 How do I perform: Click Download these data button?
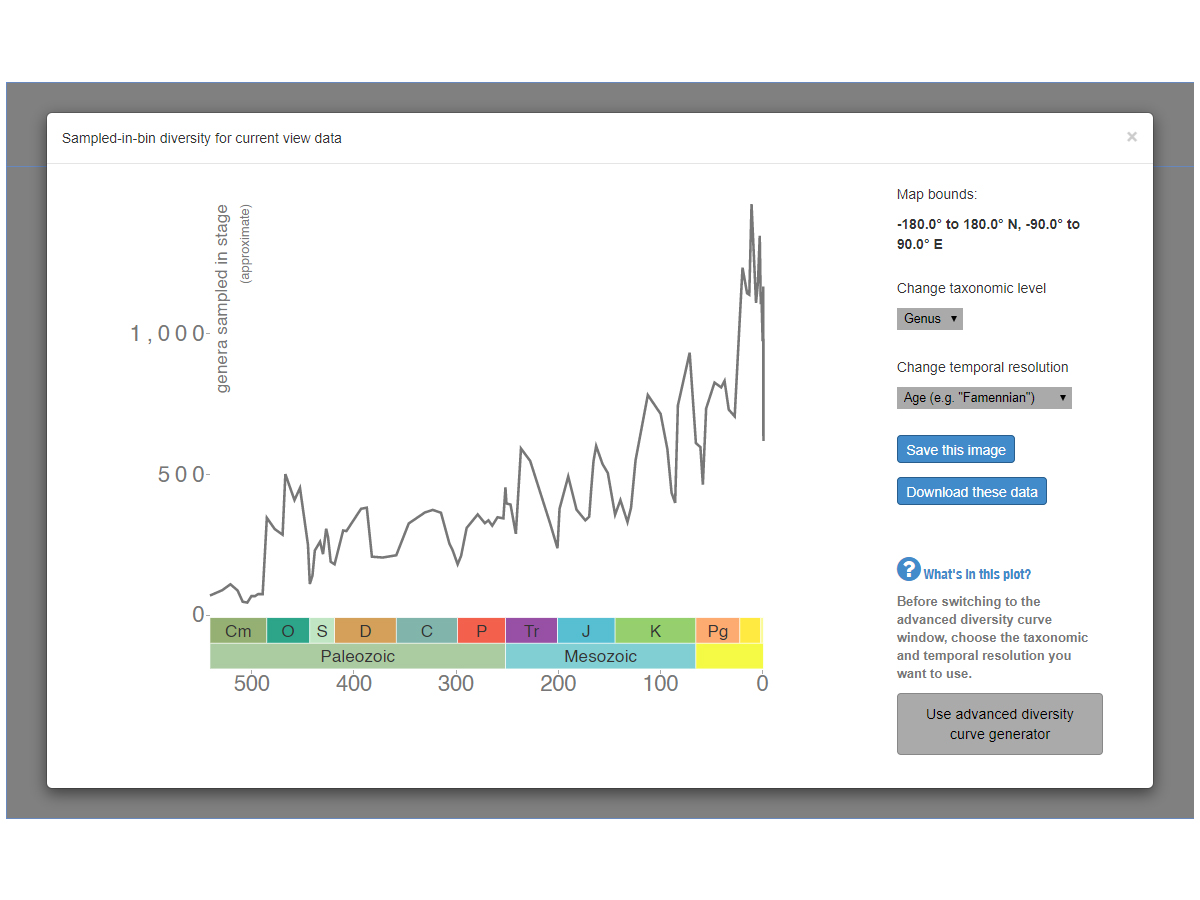pos(971,492)
